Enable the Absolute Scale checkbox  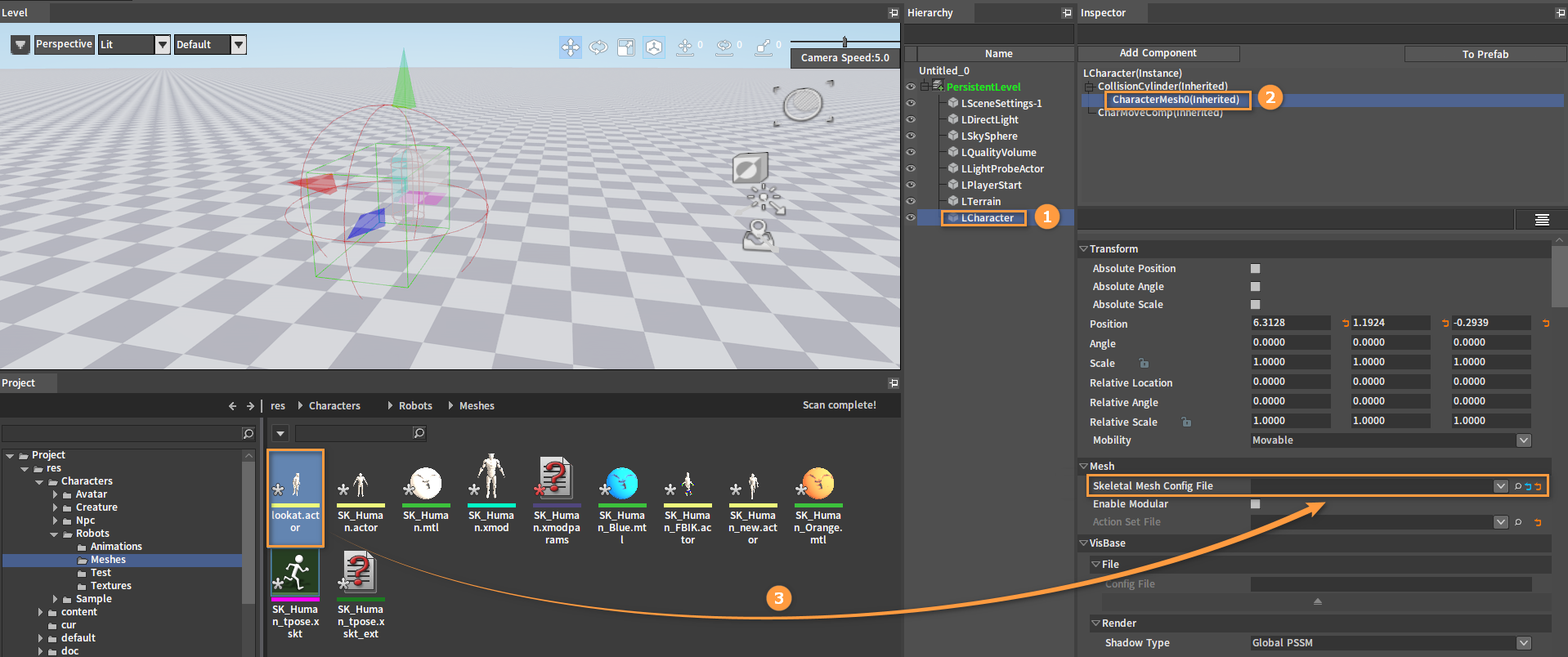pos(1256,305)
